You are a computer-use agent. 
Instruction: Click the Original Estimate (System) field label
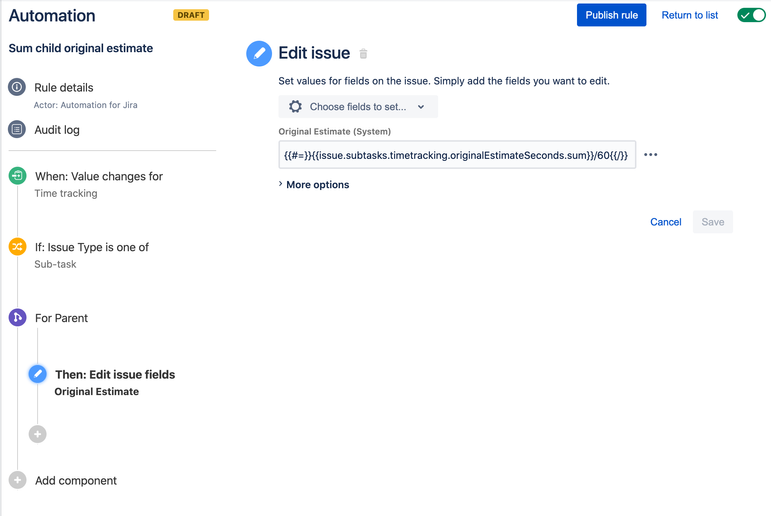pyautogui.click(x=334, y=131)
